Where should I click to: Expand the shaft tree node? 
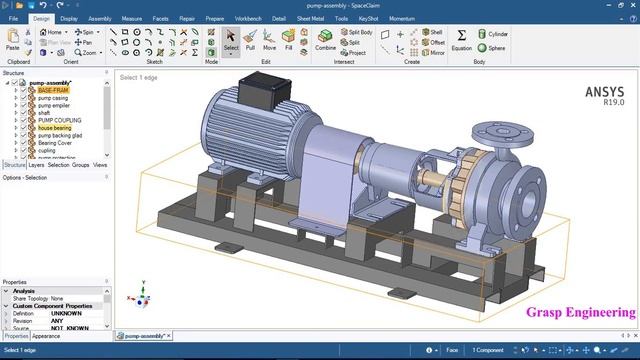coord(16,113)
